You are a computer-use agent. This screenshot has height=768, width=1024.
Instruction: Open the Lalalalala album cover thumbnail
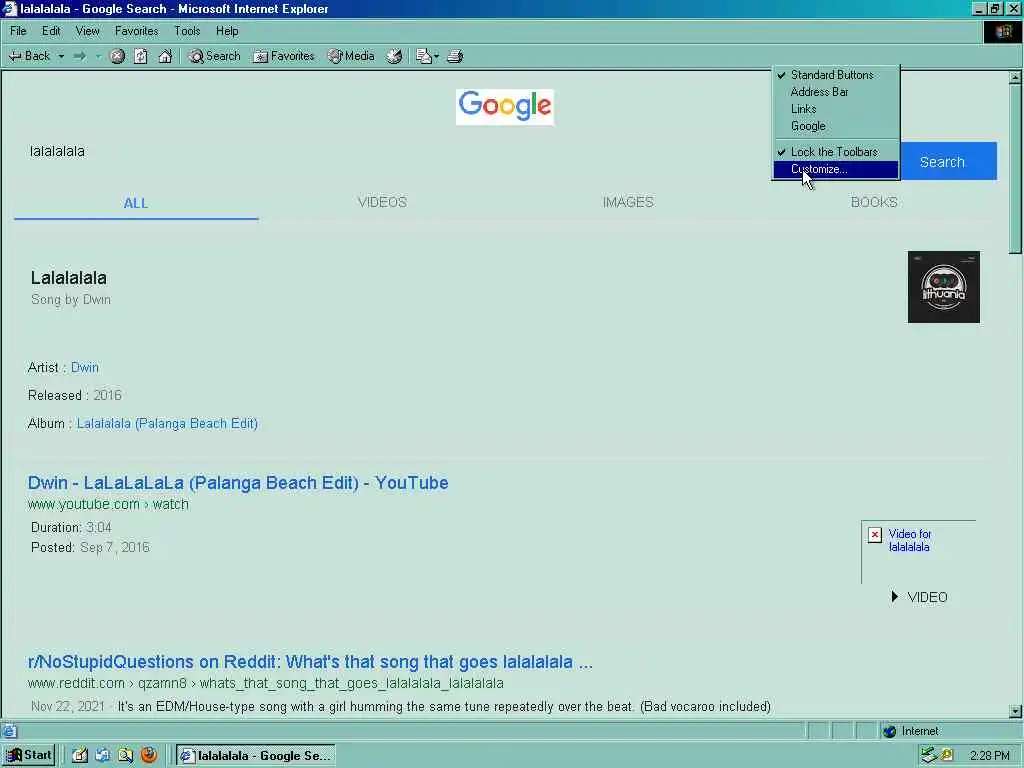click(944, 287)
